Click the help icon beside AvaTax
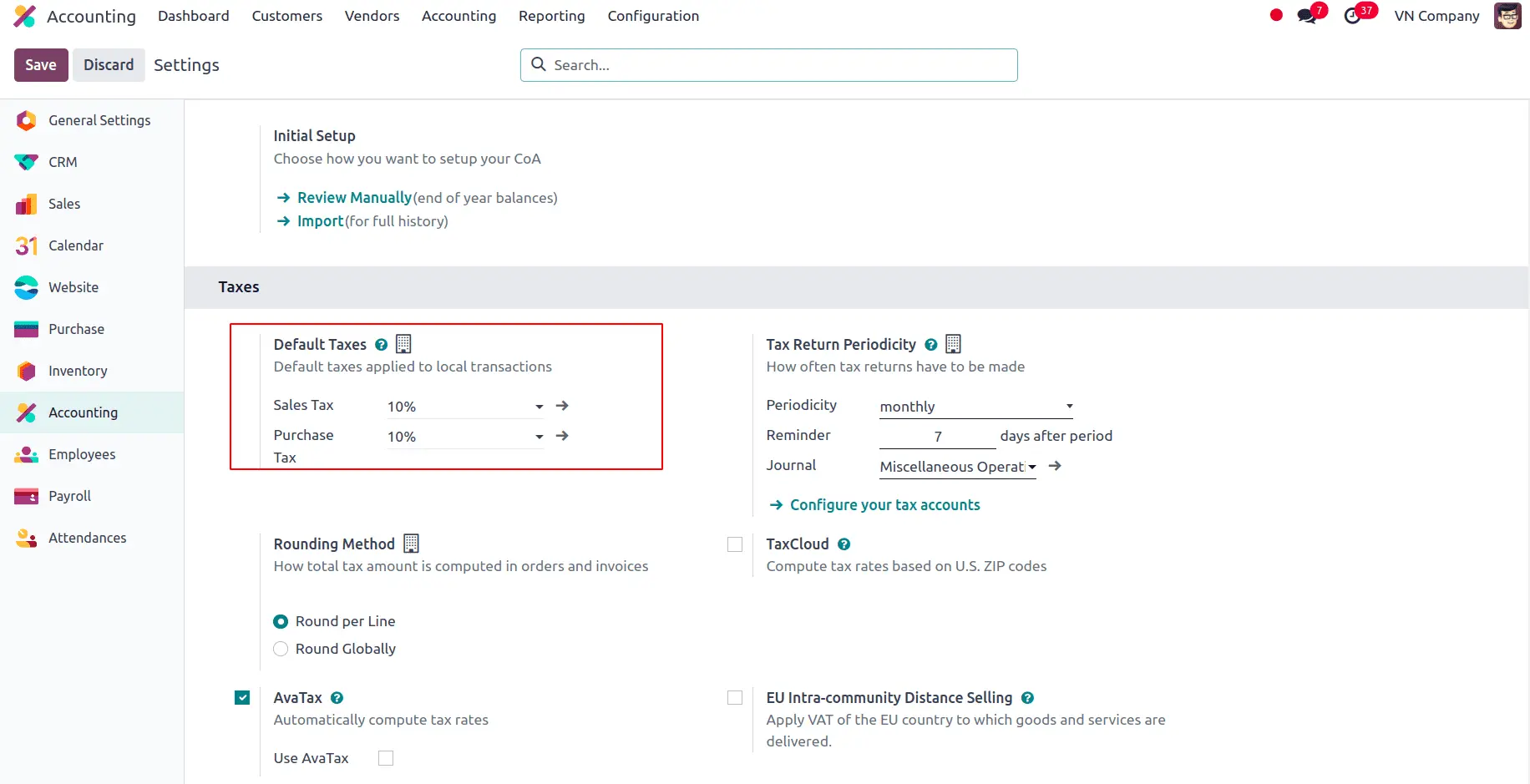The height and width of the screenshot is (784, 1530). tap(337, 698)
